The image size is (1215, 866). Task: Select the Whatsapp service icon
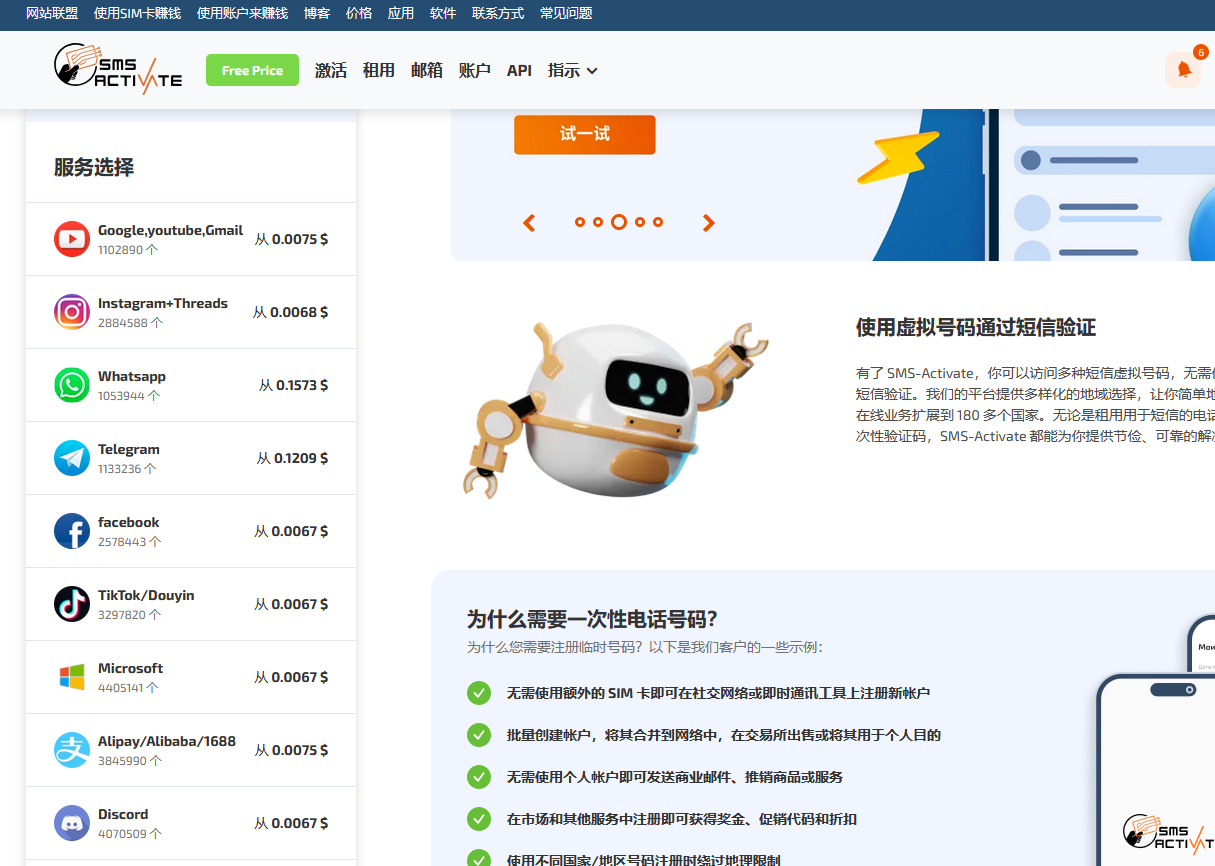(x=72, y=385)
